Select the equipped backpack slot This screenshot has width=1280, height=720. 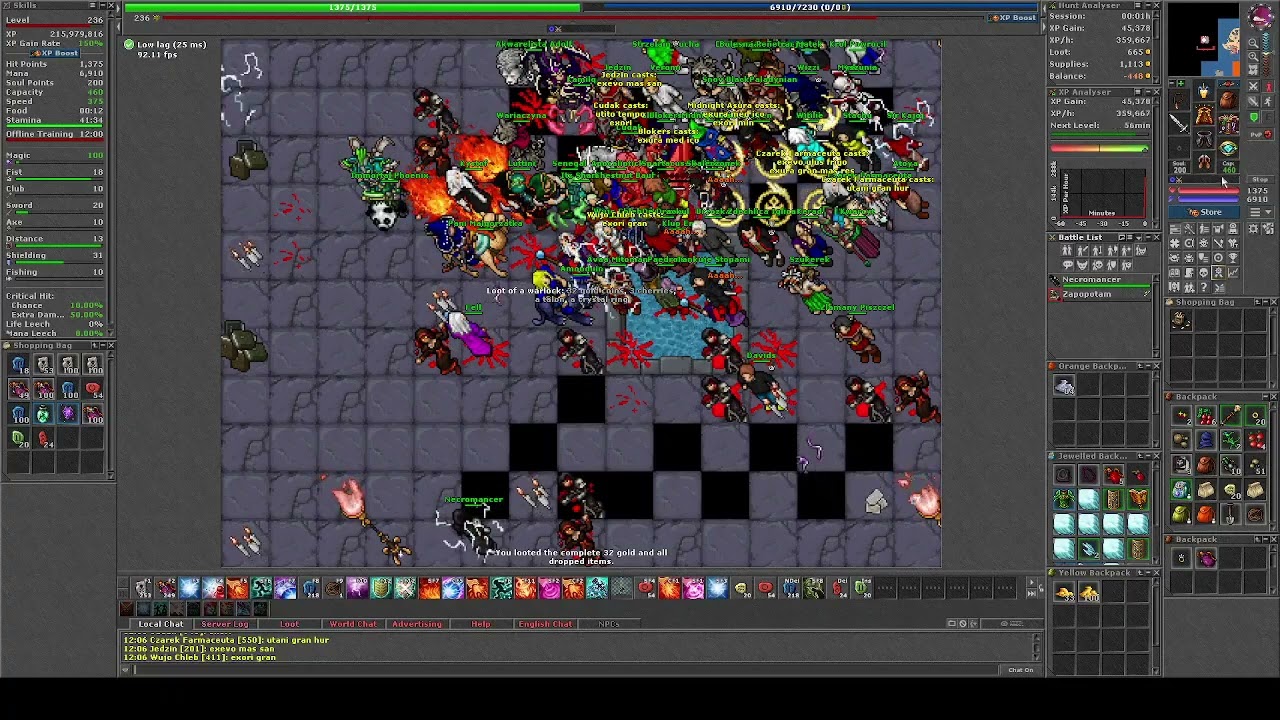(1227, 100)
